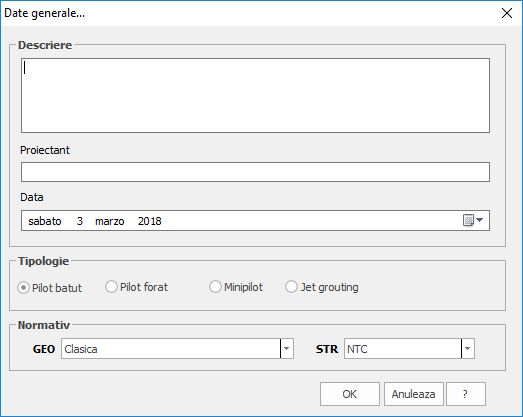Viewport: 523px width, 417px height.
Task: Open the calendar picker in the Data field
Action: coord(473,220)
